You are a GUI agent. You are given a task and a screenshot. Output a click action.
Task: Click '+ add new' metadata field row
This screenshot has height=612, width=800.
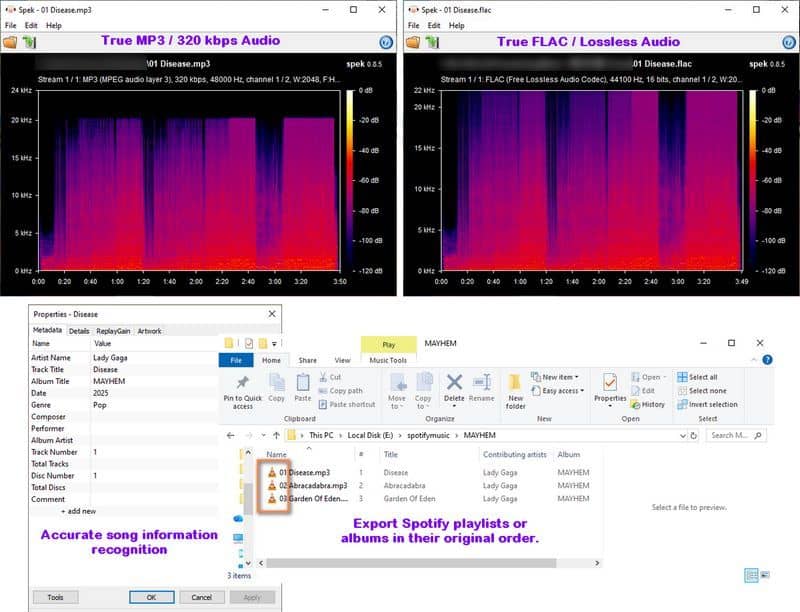coord(79,511)
